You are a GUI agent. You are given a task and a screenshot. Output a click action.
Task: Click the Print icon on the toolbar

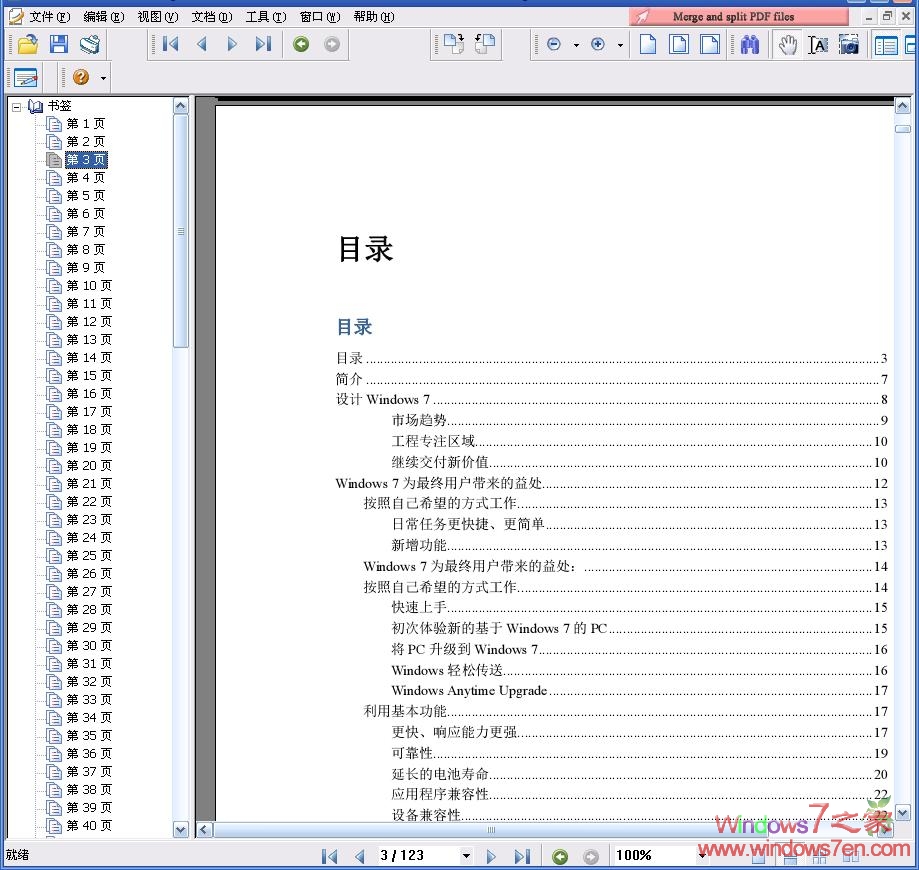coord(90,44)
